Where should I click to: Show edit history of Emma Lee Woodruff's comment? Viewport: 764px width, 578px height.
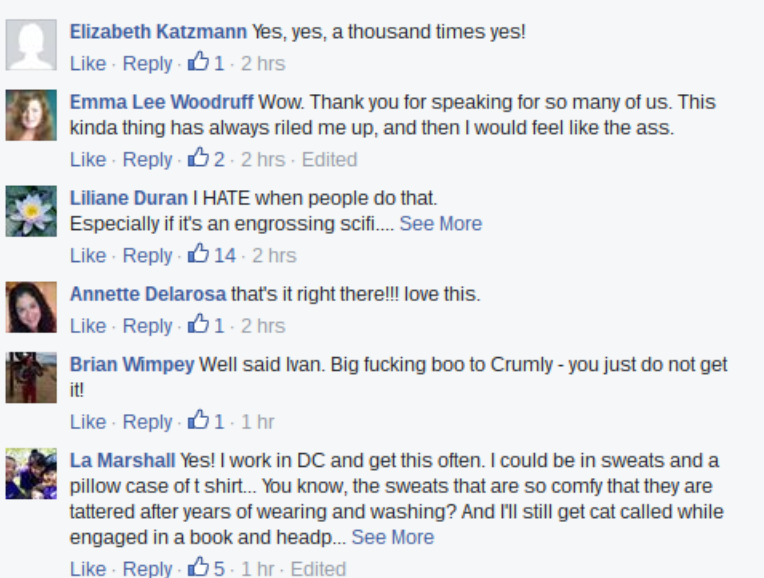point(329,159)
